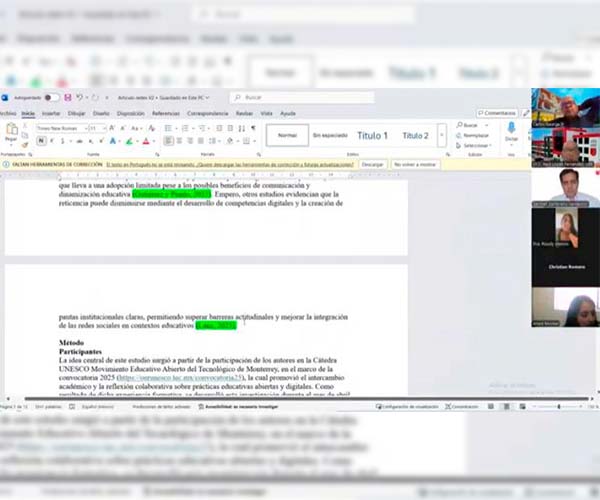Click the Redo icon in title bar

coord(95,98)
